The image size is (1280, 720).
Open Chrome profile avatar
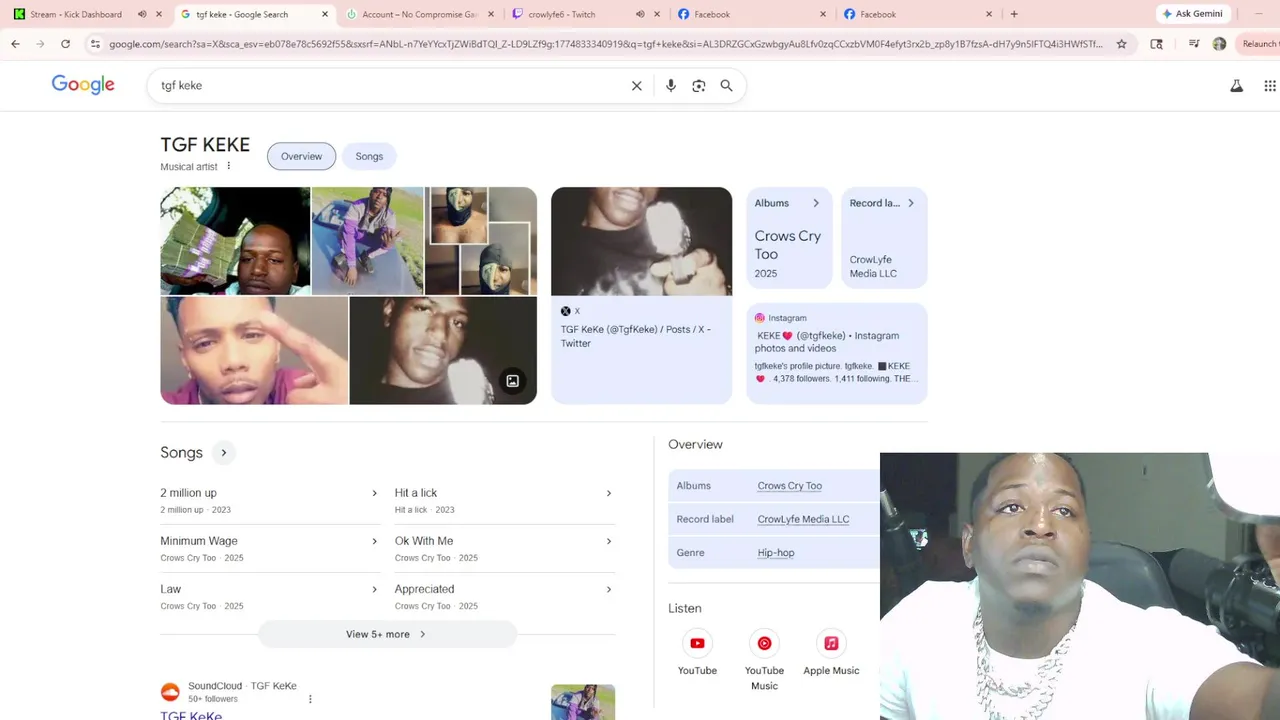click(x=1219, y=44)
